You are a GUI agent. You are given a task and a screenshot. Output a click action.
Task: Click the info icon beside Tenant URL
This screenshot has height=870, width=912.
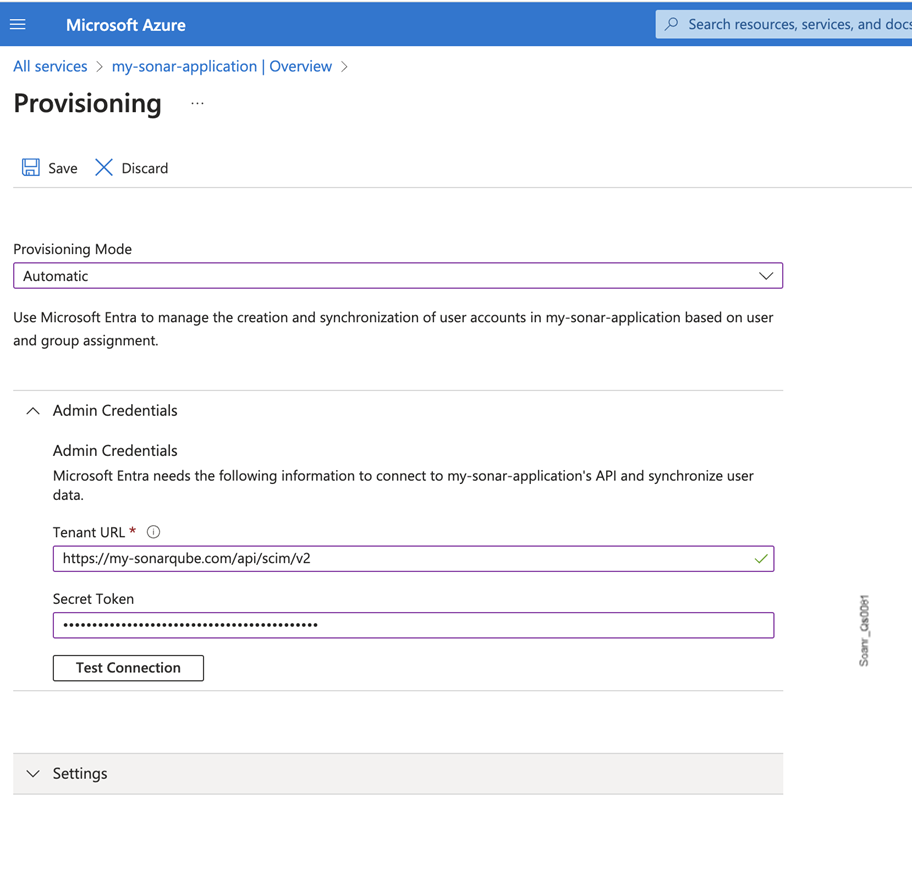(152, 531)
